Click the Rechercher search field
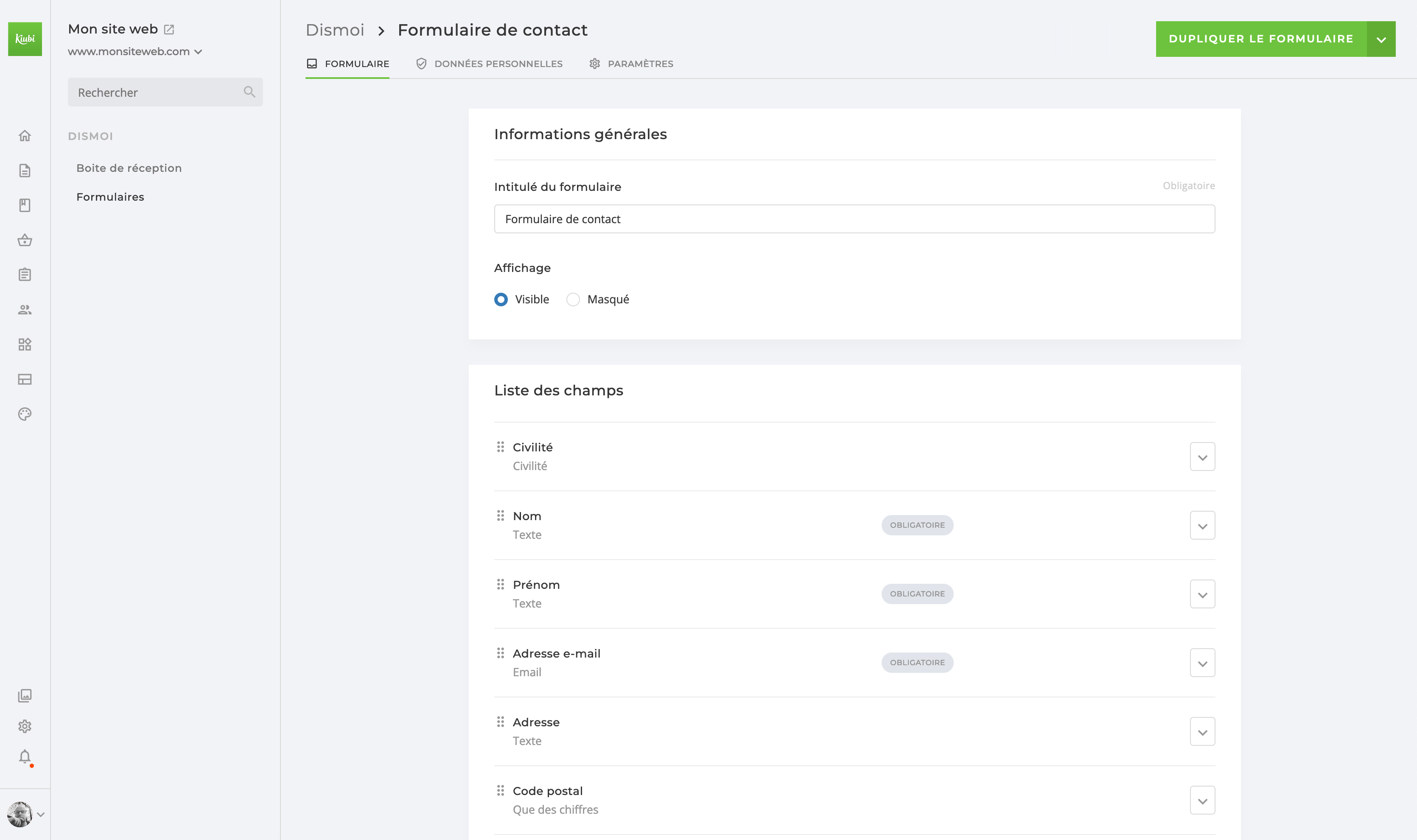Viewport: 1417px width, 840px height. coord(165,92)
